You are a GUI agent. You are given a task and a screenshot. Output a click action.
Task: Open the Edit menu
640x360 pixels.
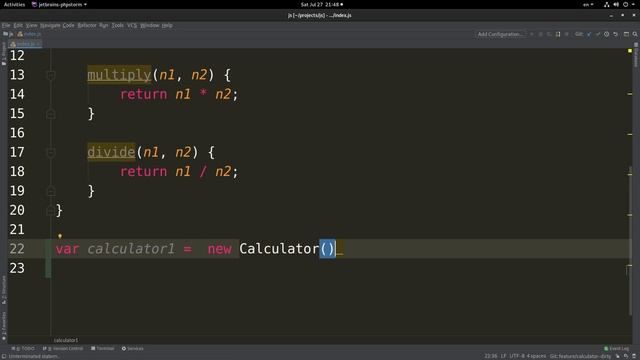18,25
